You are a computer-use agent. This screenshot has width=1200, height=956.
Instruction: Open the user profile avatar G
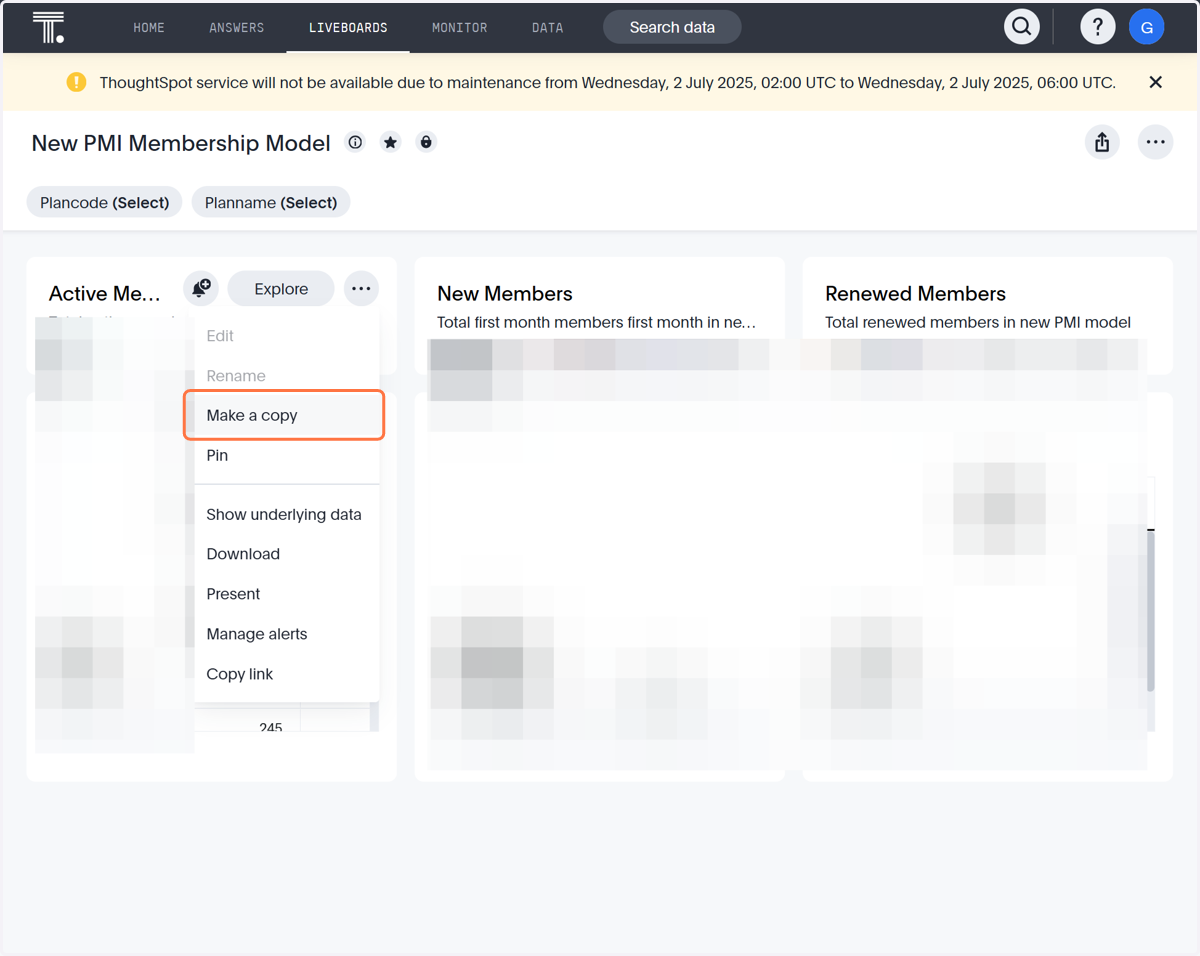coord(1147,27)
